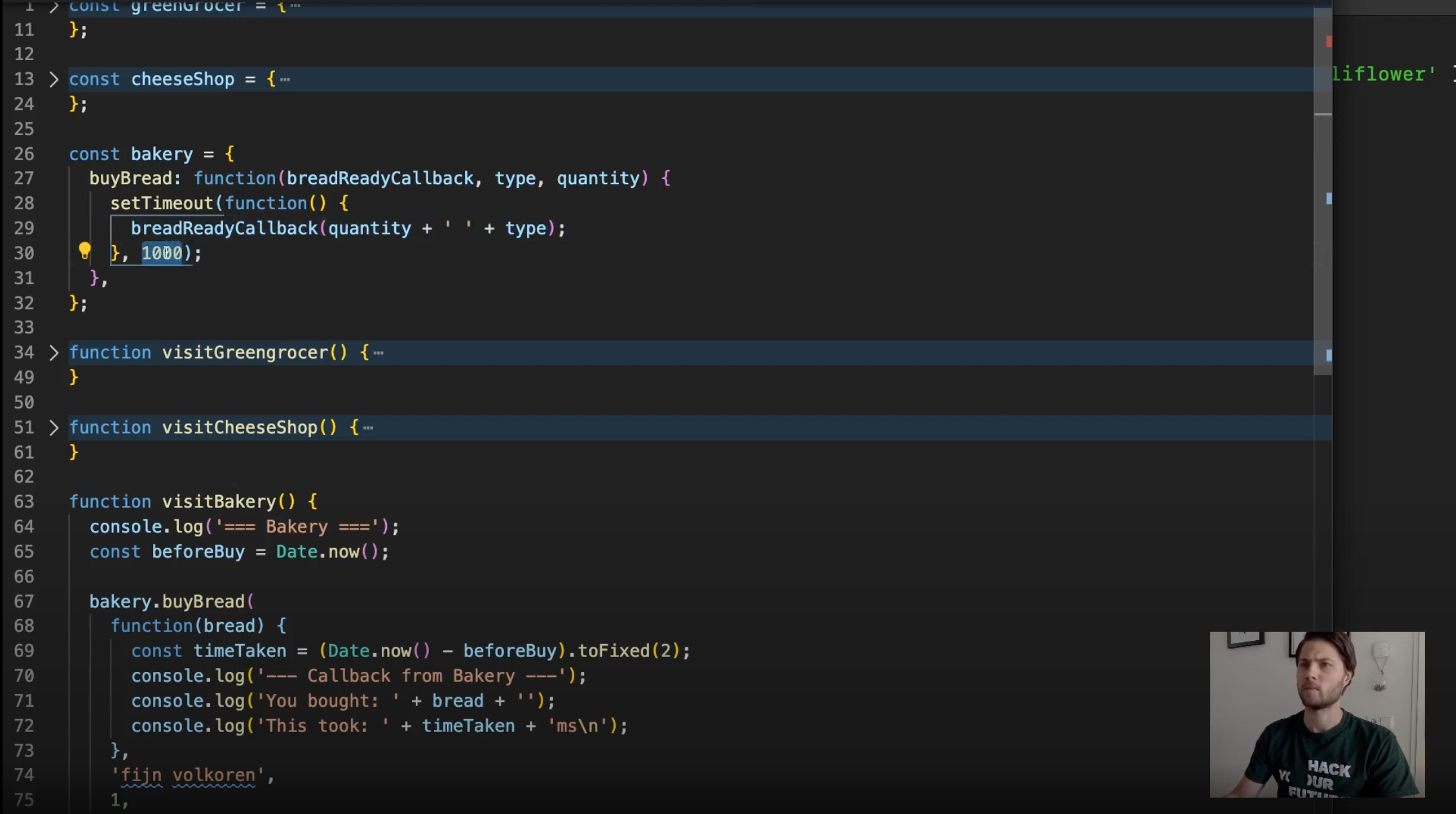Click the squiggly-underlined 'fijn volkoren' string
Screen dimensions: 1456x814
click(187, 775)
